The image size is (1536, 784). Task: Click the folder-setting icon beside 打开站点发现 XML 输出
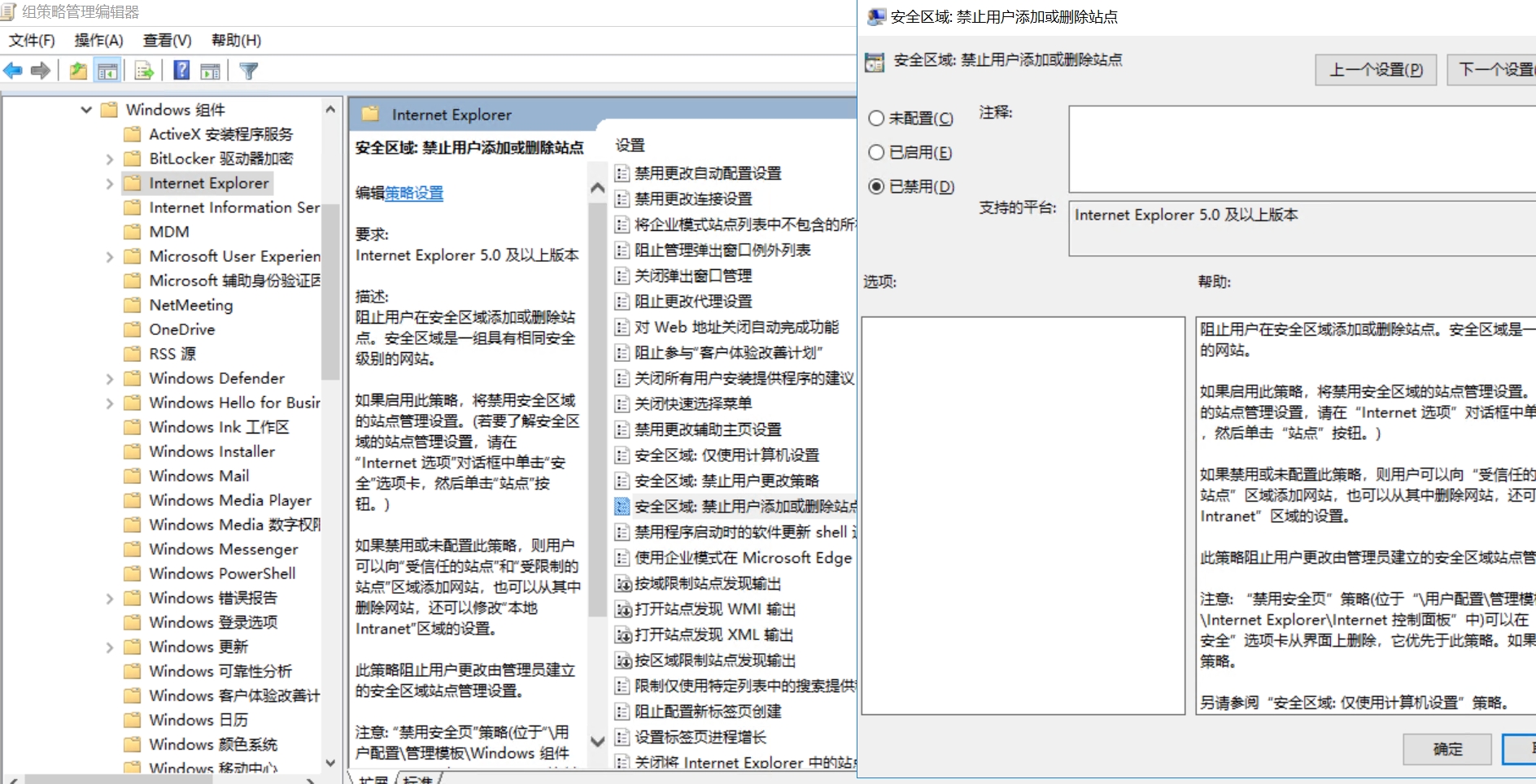(x=623, y=635)
